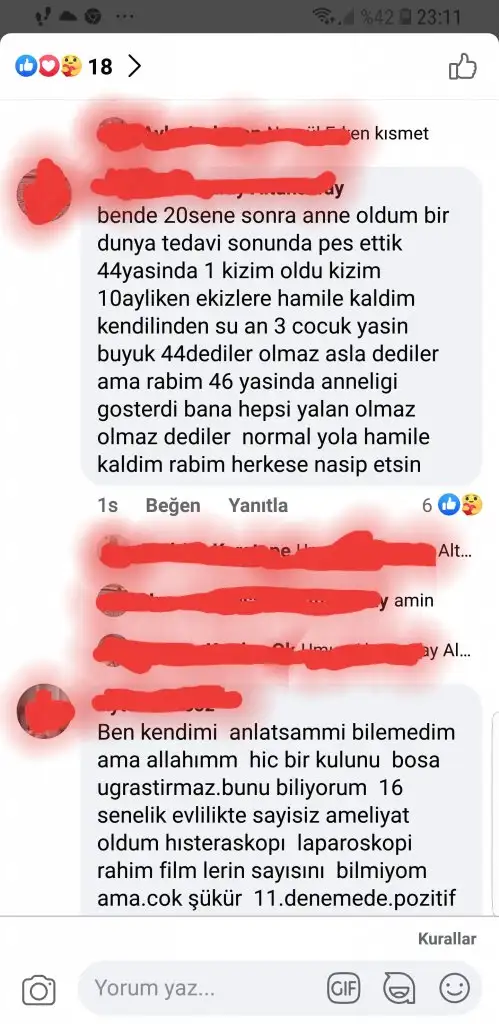The height and width of the screenshot is (1024, 499).
Task: Open the sticker picker icon
Action: (x=398, y=989)
